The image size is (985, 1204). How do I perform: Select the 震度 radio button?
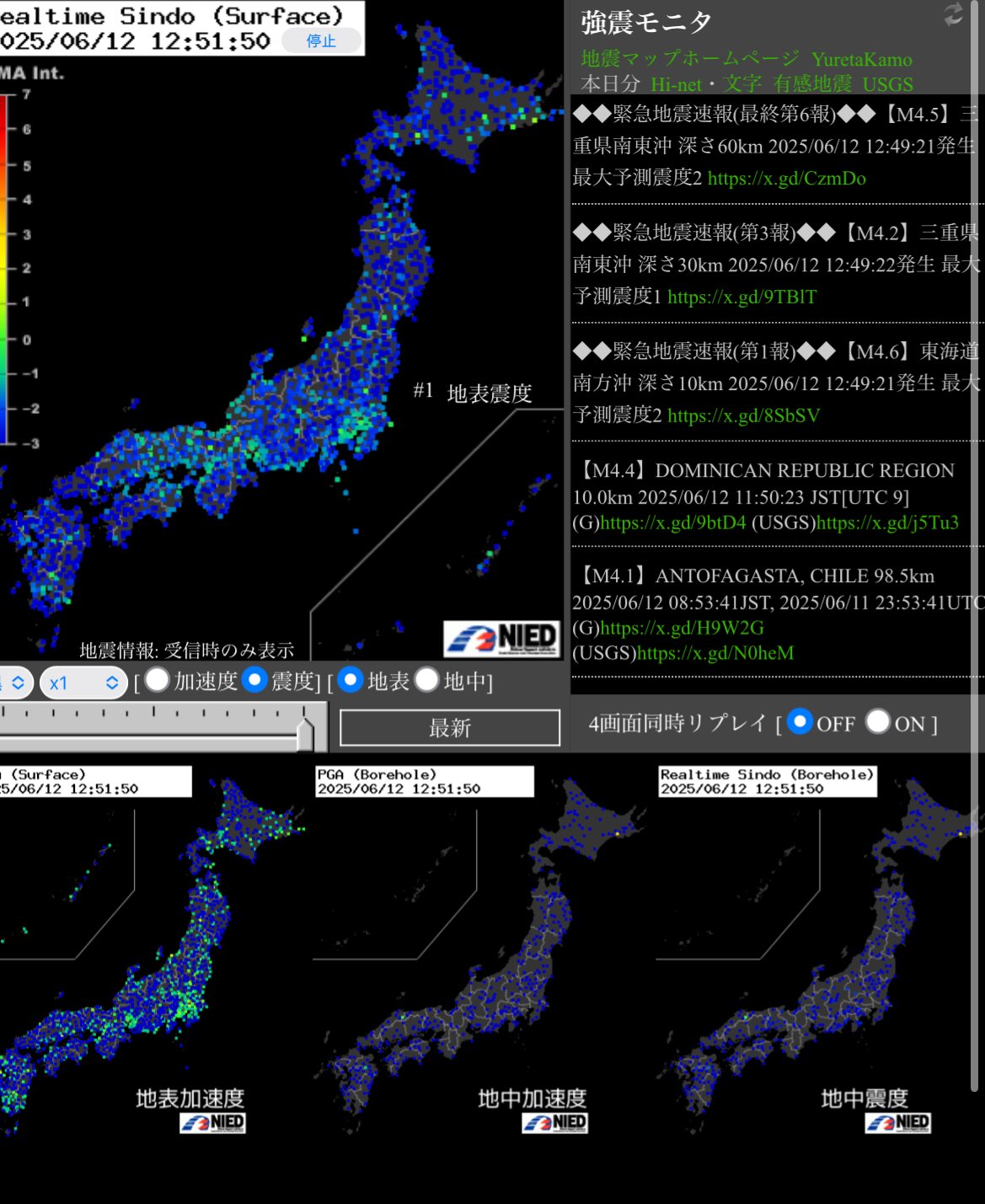(x=254, y=680)
